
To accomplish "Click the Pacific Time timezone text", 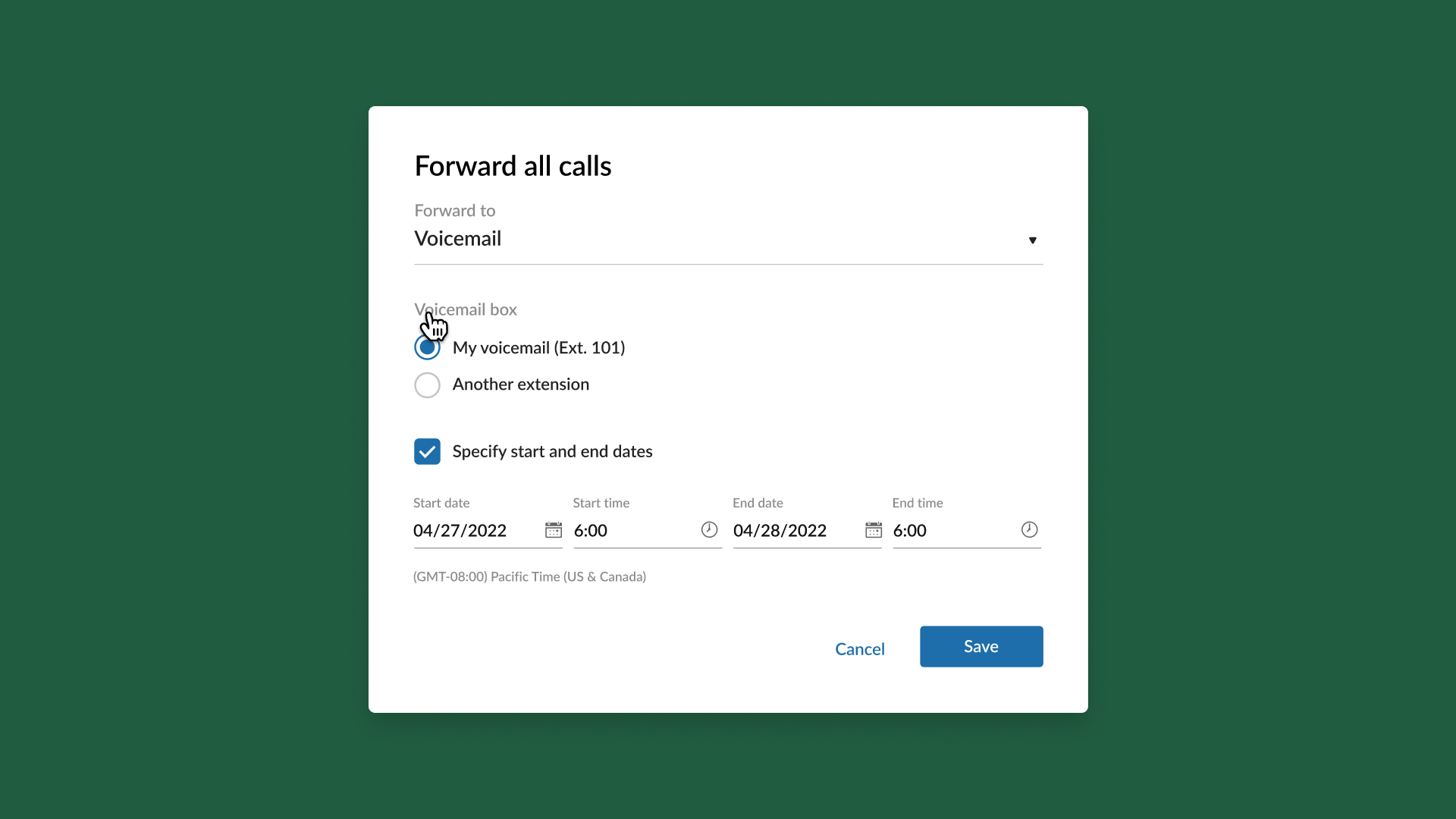I will pyautogui.click(x=529, y=577).
